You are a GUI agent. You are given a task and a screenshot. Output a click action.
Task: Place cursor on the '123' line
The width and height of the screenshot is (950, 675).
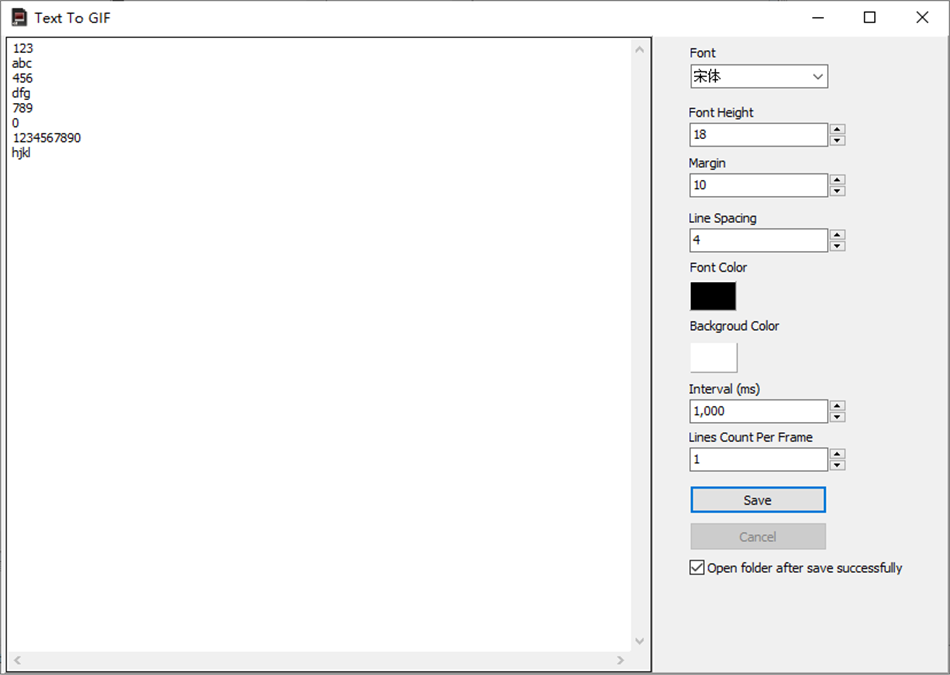click(23, 48)
